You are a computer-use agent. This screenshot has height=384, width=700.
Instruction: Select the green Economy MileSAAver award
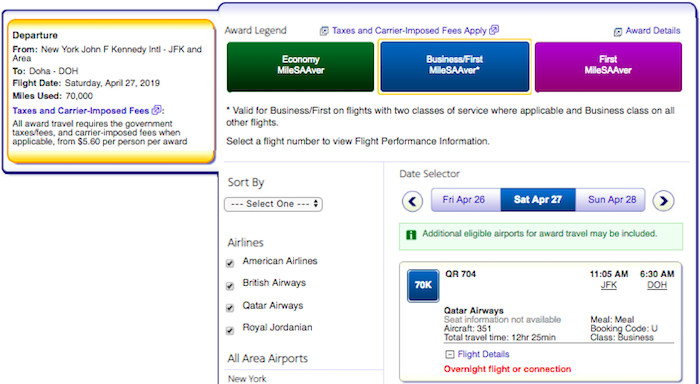coord(300,67)
